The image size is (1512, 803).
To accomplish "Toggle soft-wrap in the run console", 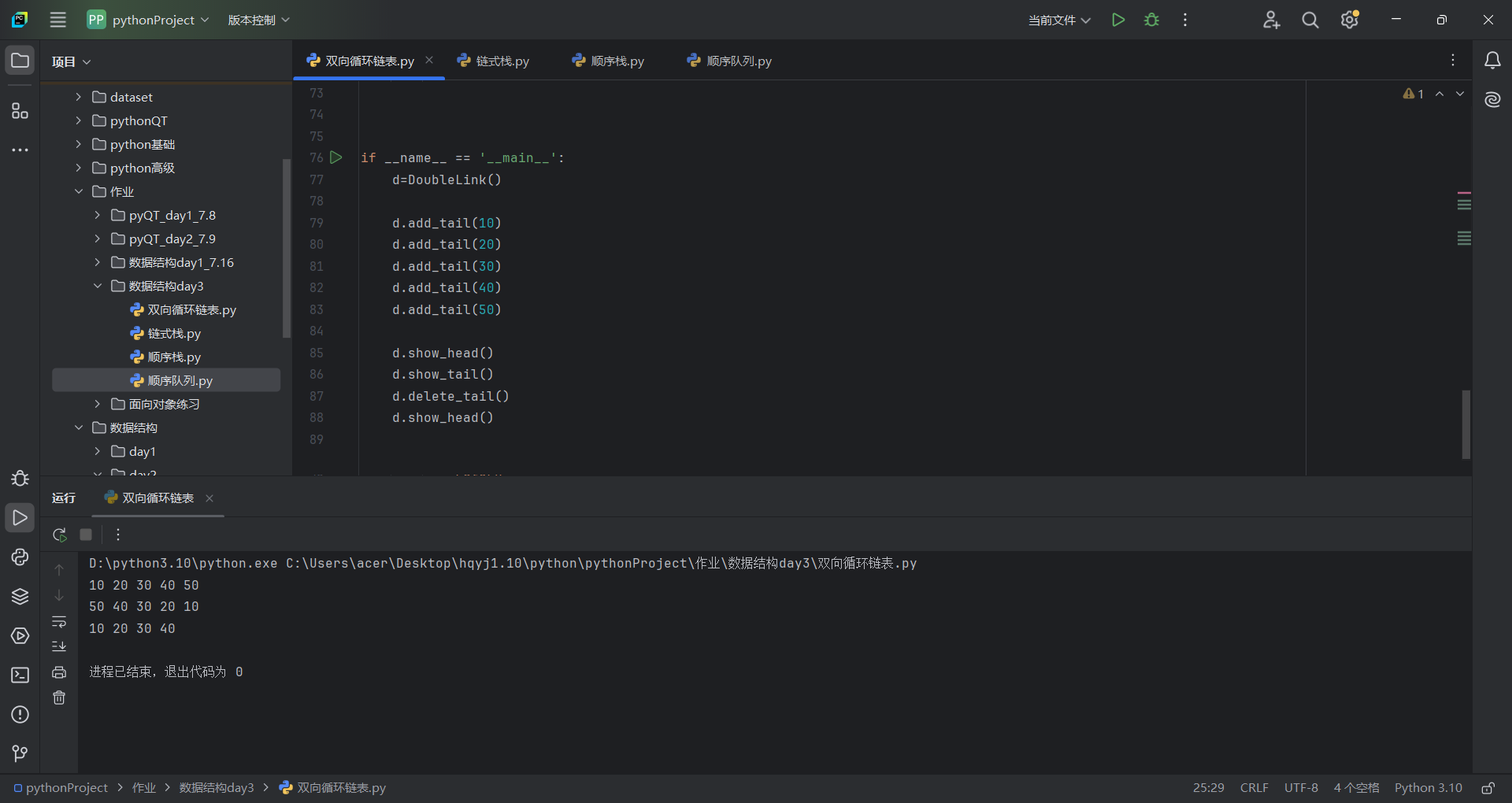I will (x=59, y=622).
